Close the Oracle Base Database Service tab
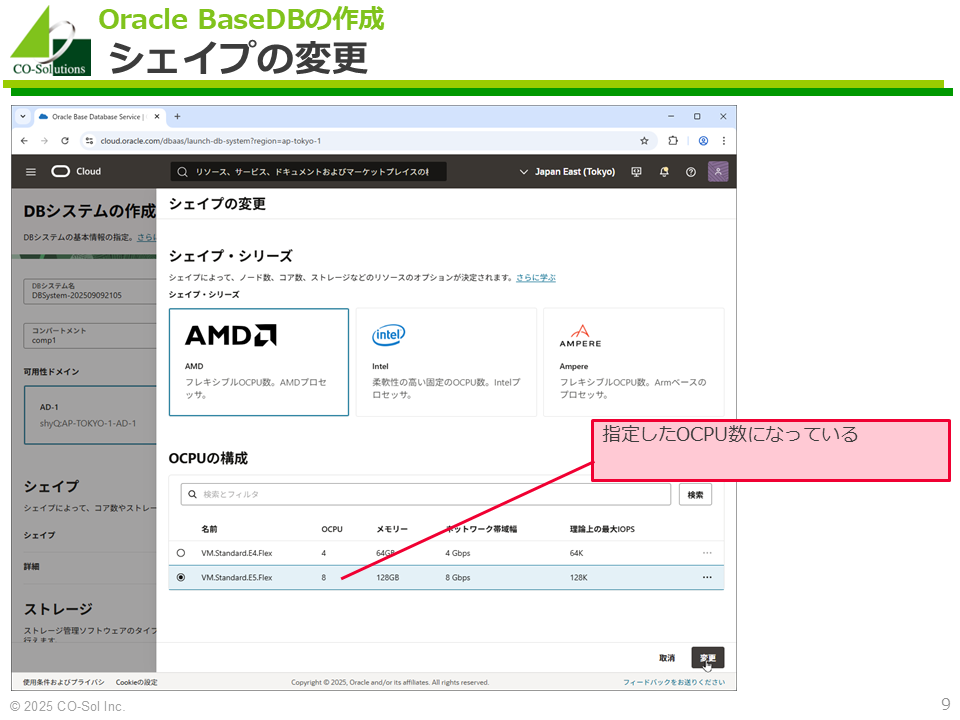960x720 pixels. (x=157, y=116)
